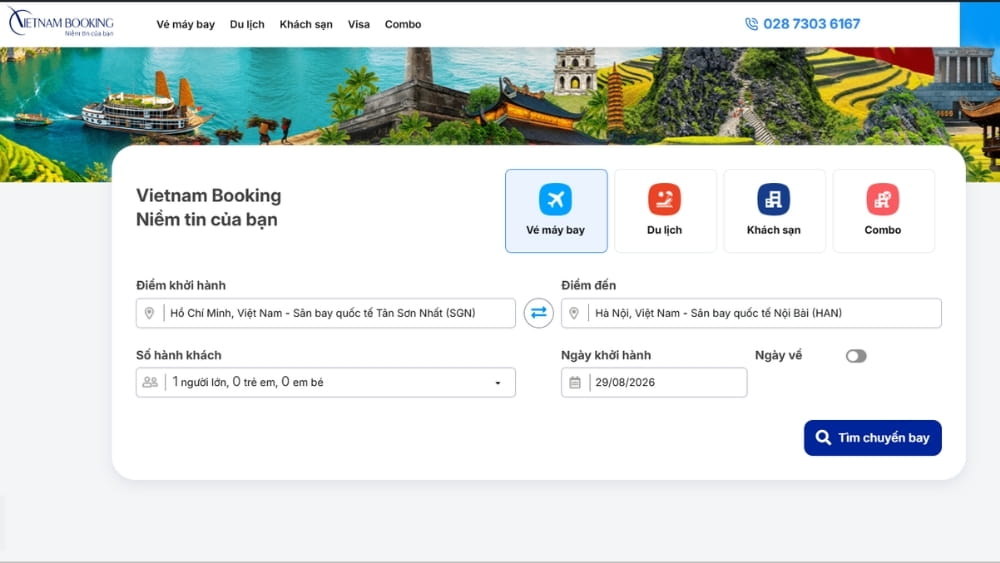Click the passengers people icon
This screenshot has width=1000, height=563.
(x=150, y=383)
